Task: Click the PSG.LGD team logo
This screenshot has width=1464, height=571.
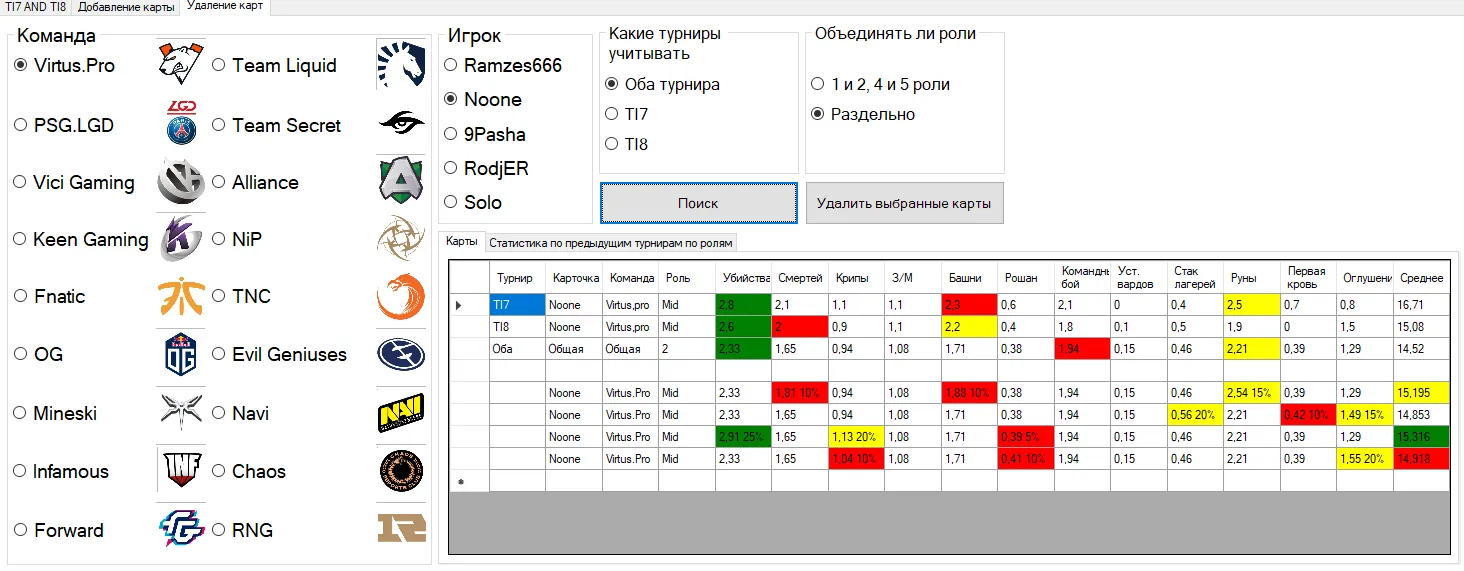Action: pyautogui.click(x=181, y=123)
